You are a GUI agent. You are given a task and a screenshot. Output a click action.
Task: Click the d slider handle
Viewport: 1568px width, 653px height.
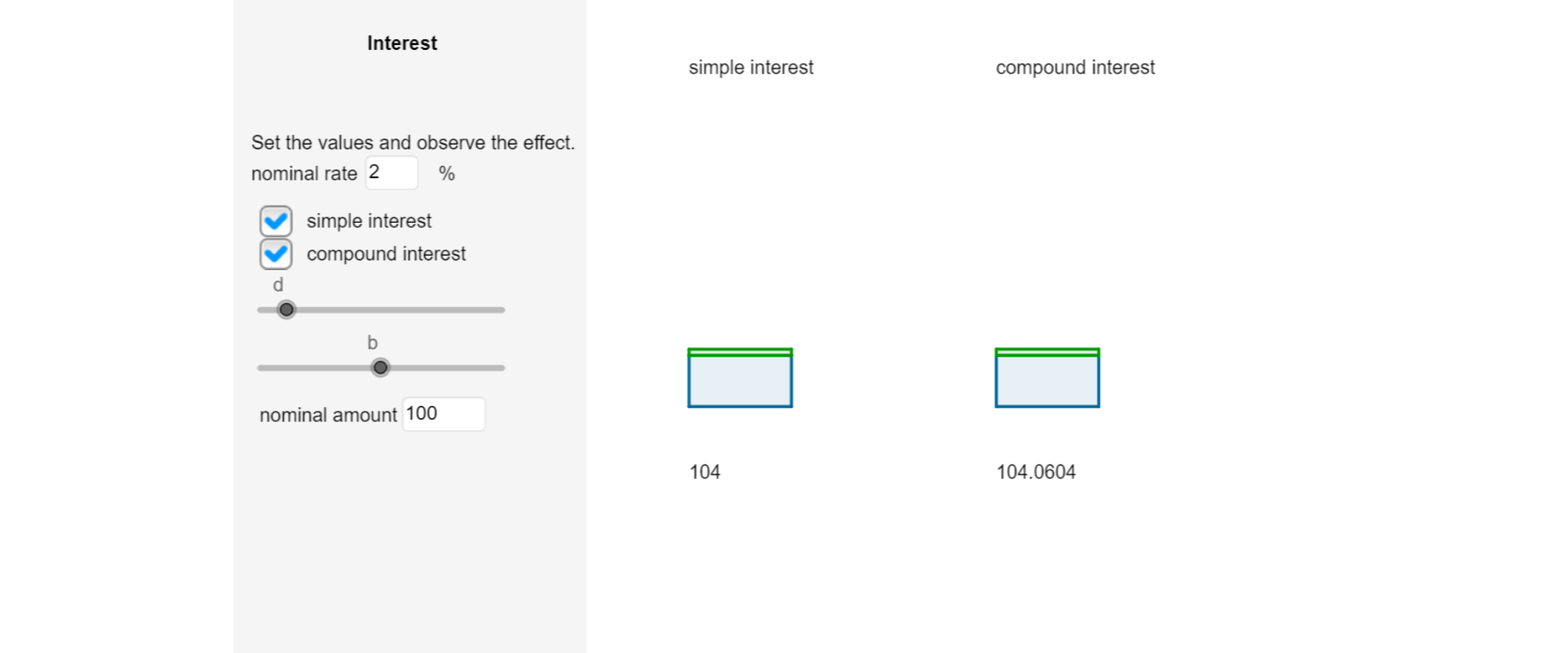point(286,310)
